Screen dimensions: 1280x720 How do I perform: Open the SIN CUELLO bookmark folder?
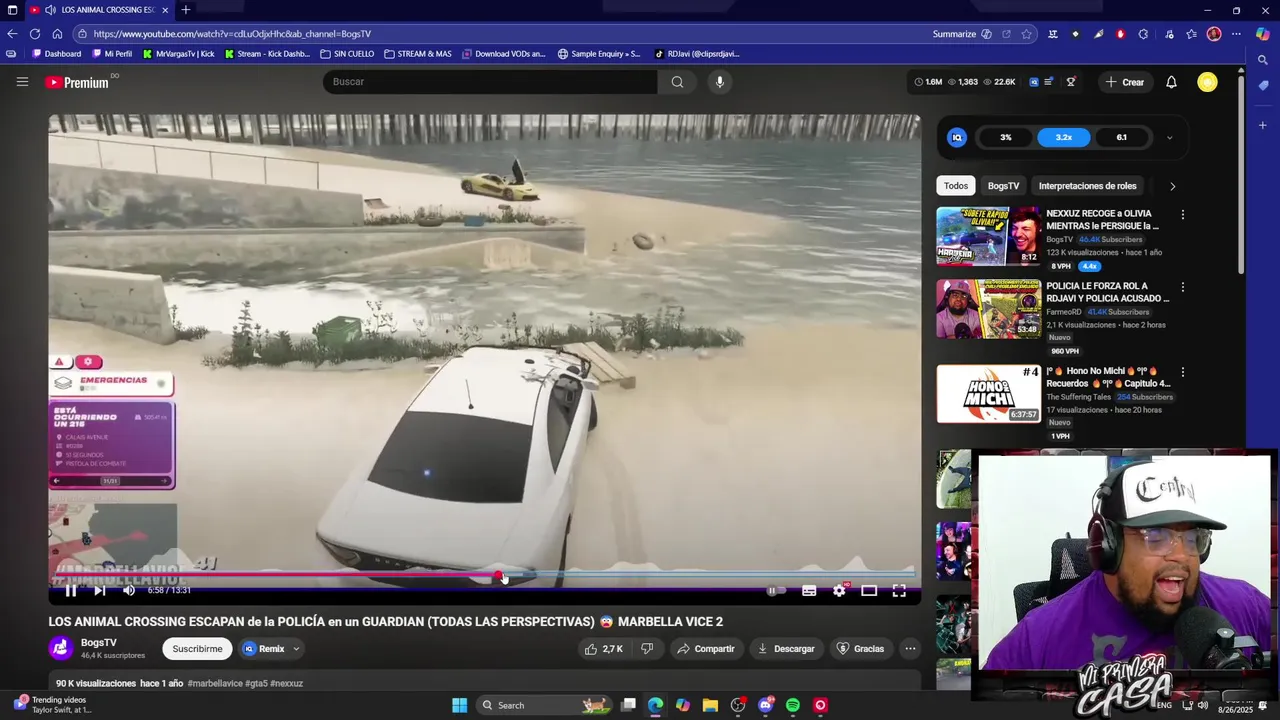[x=347, y=54]
